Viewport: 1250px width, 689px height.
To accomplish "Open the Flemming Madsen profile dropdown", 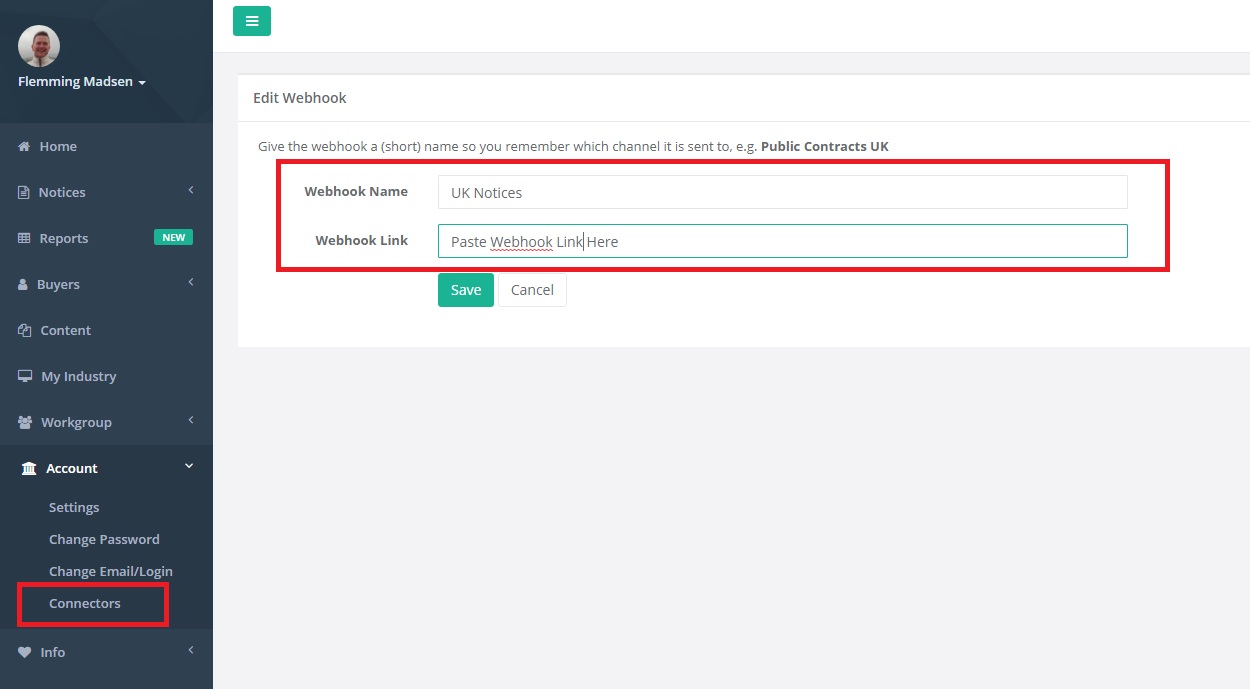I will (x=81, y=81).
